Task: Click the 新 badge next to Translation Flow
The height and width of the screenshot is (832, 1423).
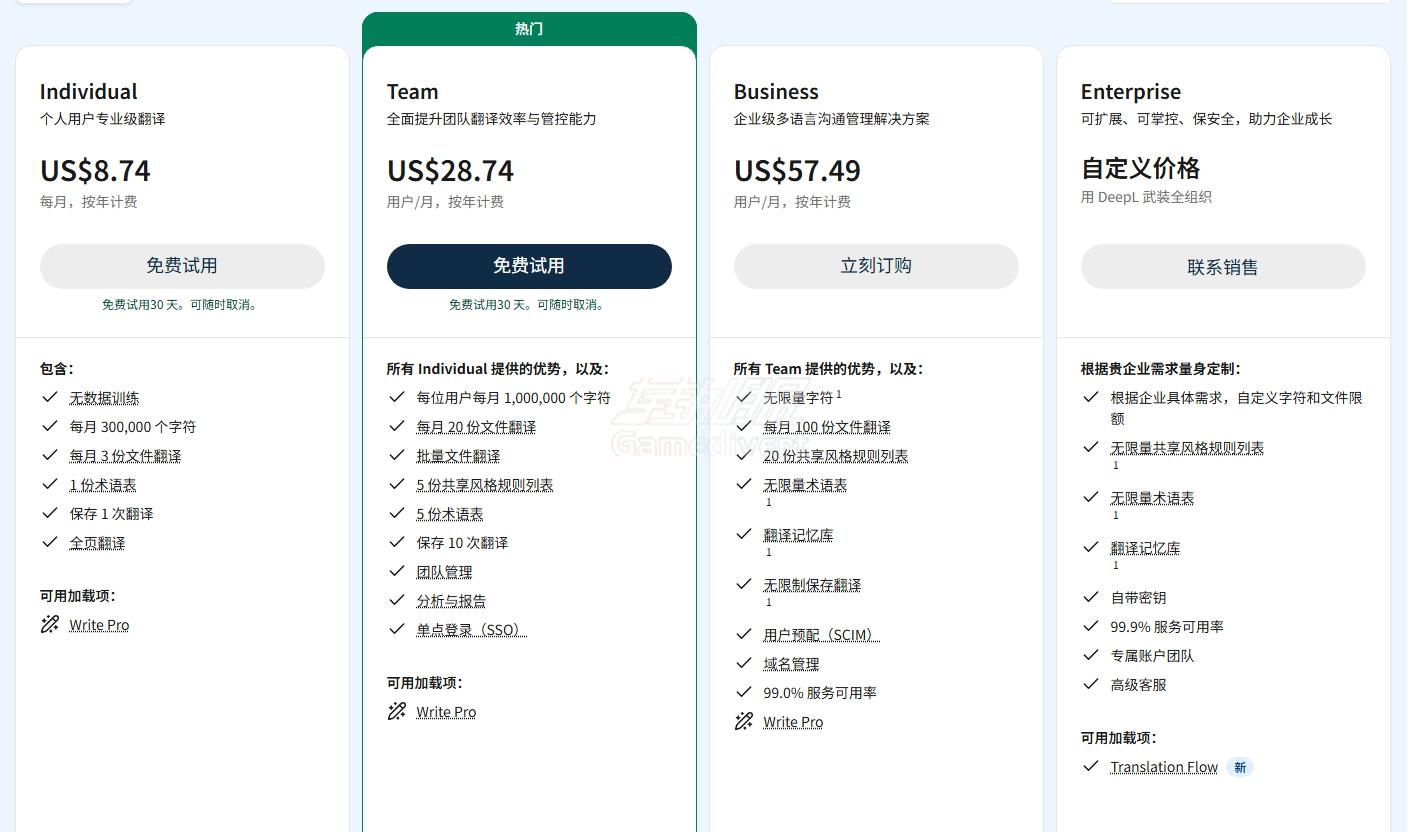Action: (1240, 767)
